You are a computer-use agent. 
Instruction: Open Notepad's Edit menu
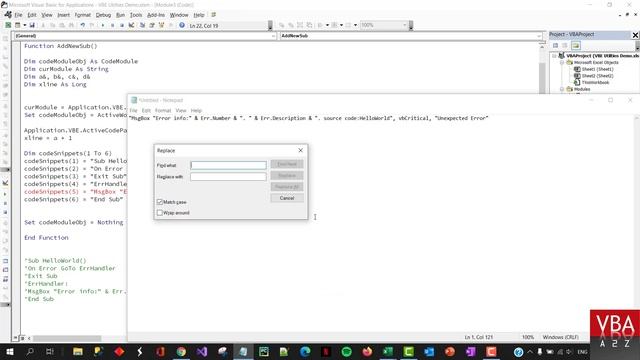[x=146, y=111]
